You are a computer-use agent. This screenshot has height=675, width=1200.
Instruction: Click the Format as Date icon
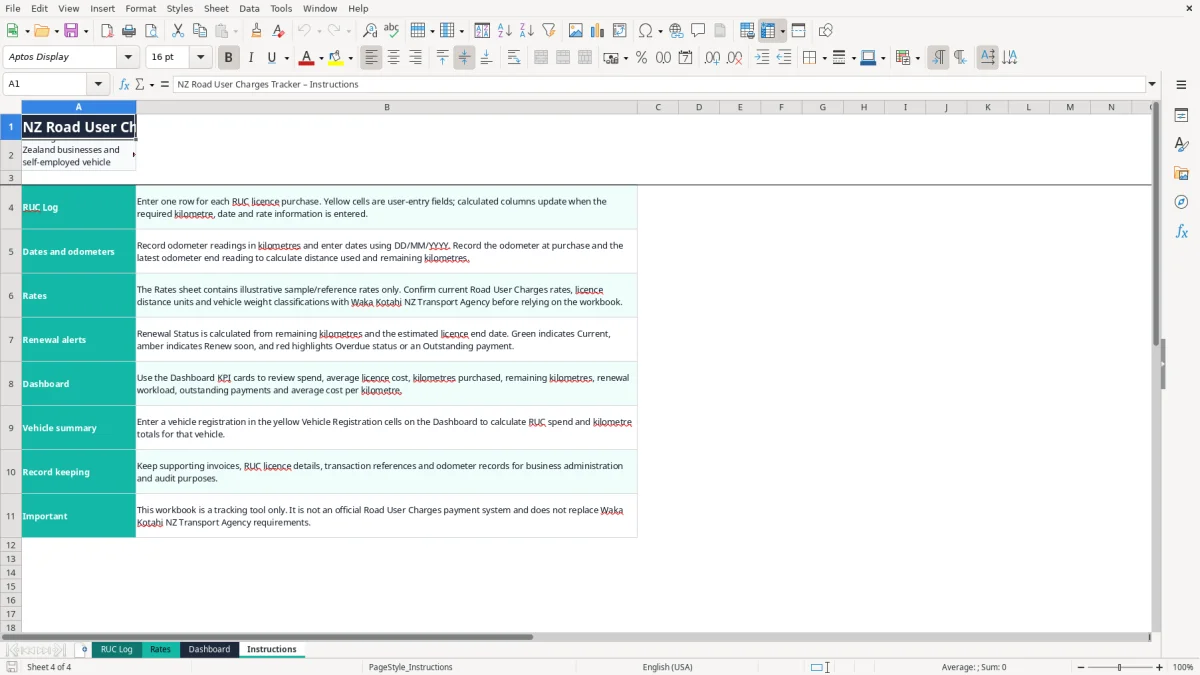tap(685, 58)
